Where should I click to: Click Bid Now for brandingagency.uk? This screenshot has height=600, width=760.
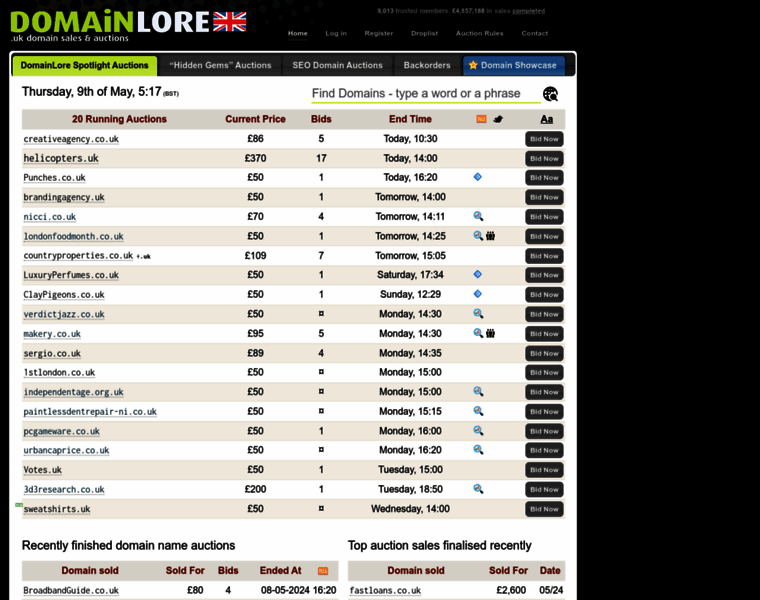[x=544, y=197]
